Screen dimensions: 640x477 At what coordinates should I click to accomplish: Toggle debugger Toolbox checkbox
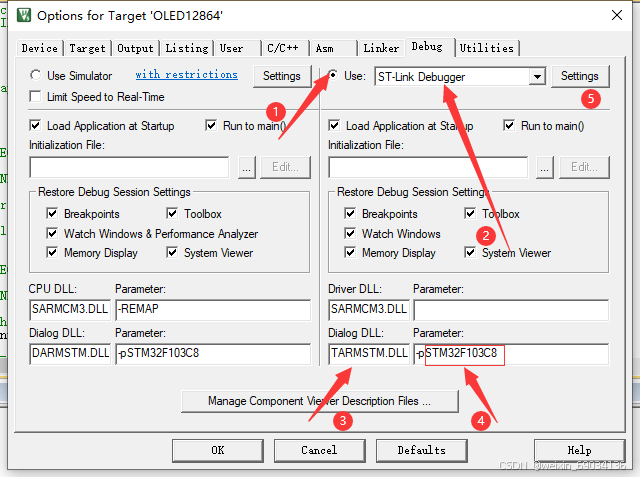(x=470, y=213)
